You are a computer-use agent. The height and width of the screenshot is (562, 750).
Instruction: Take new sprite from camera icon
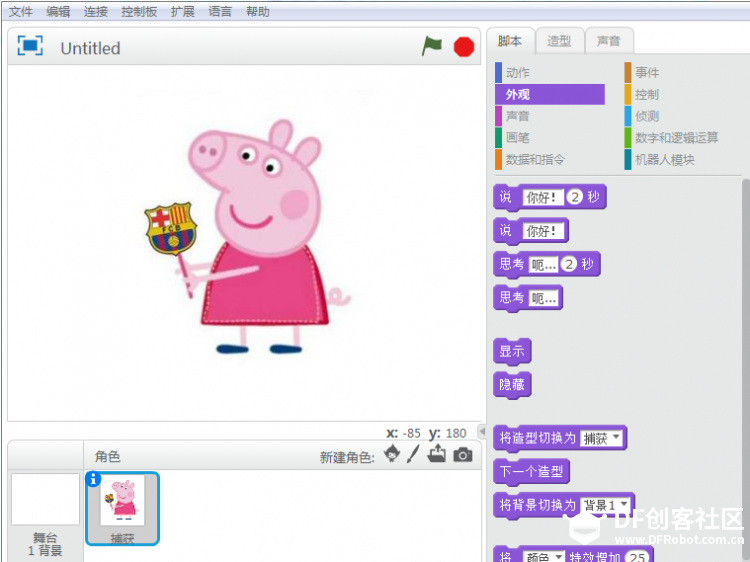point(463,454)
